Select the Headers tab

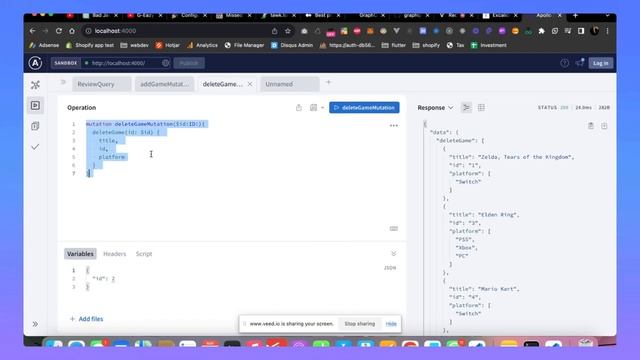(115, 254)
